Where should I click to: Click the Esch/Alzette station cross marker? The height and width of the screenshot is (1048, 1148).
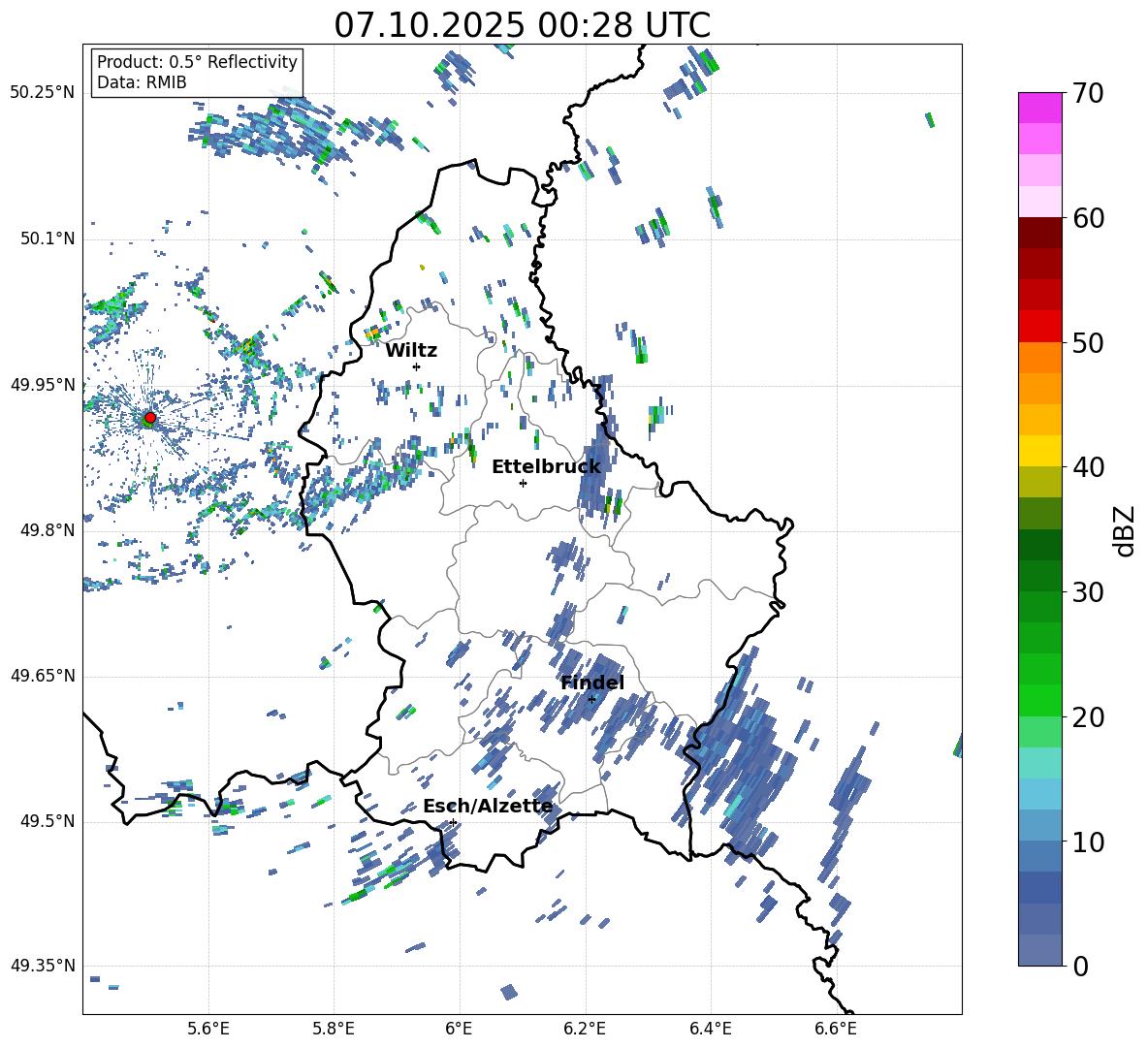[453, 822]
